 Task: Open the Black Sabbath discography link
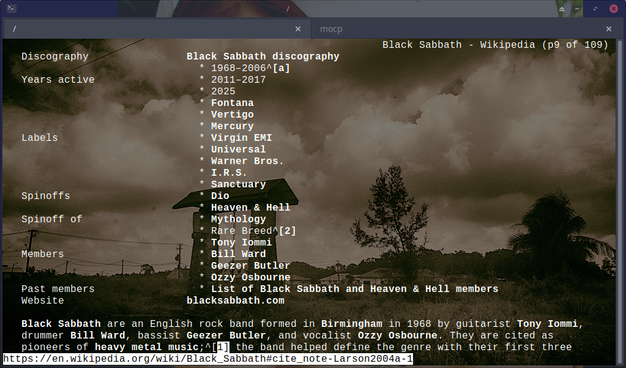point(263,56)
